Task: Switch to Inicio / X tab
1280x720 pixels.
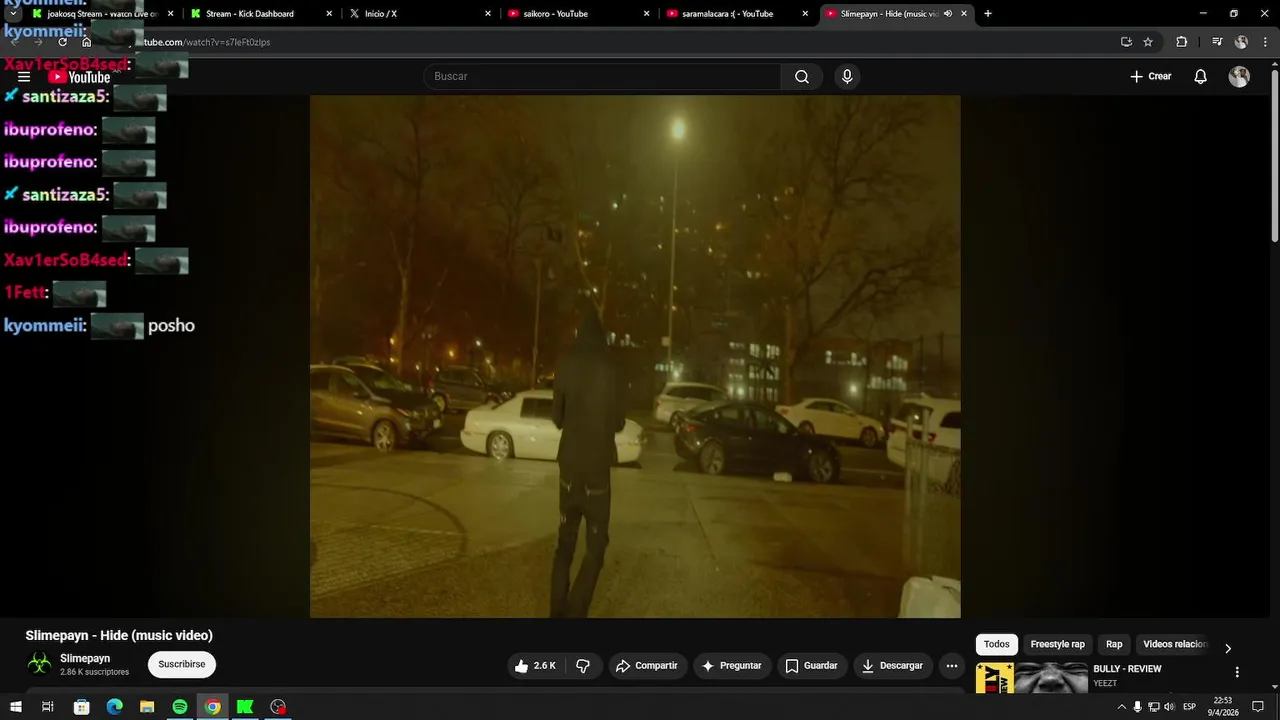Action: tap(420, 14)
